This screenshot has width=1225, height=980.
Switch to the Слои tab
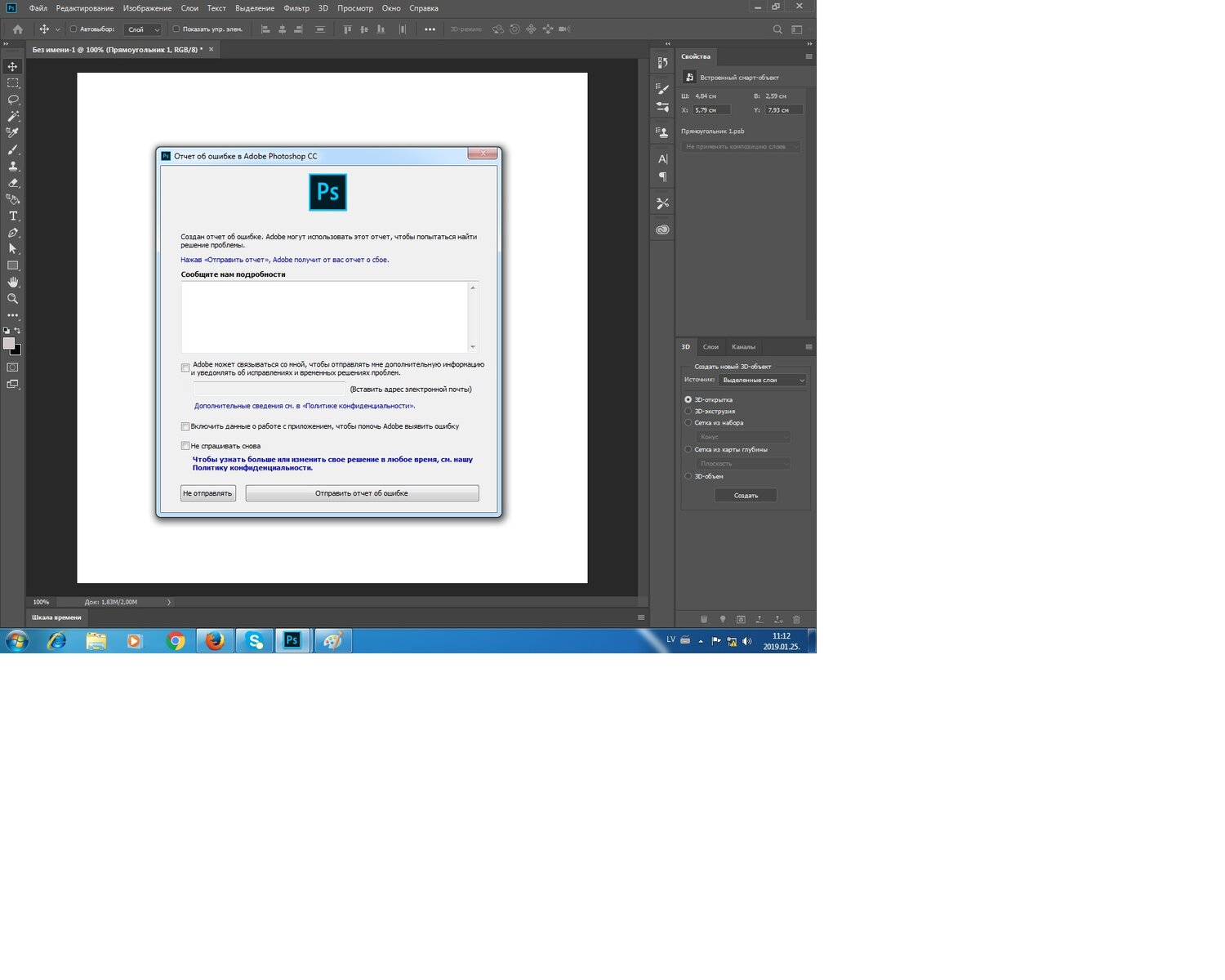710,347
